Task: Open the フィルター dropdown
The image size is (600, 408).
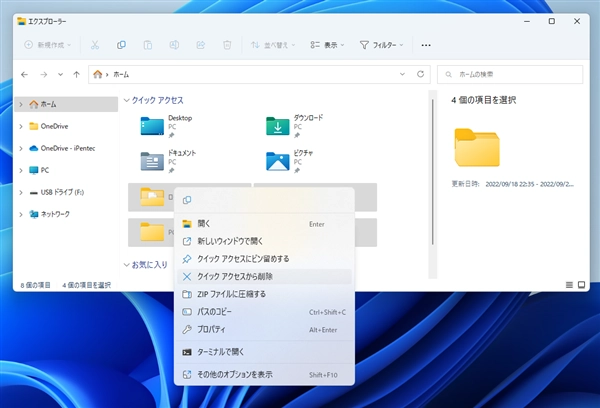Action: (x=382, y=45)
